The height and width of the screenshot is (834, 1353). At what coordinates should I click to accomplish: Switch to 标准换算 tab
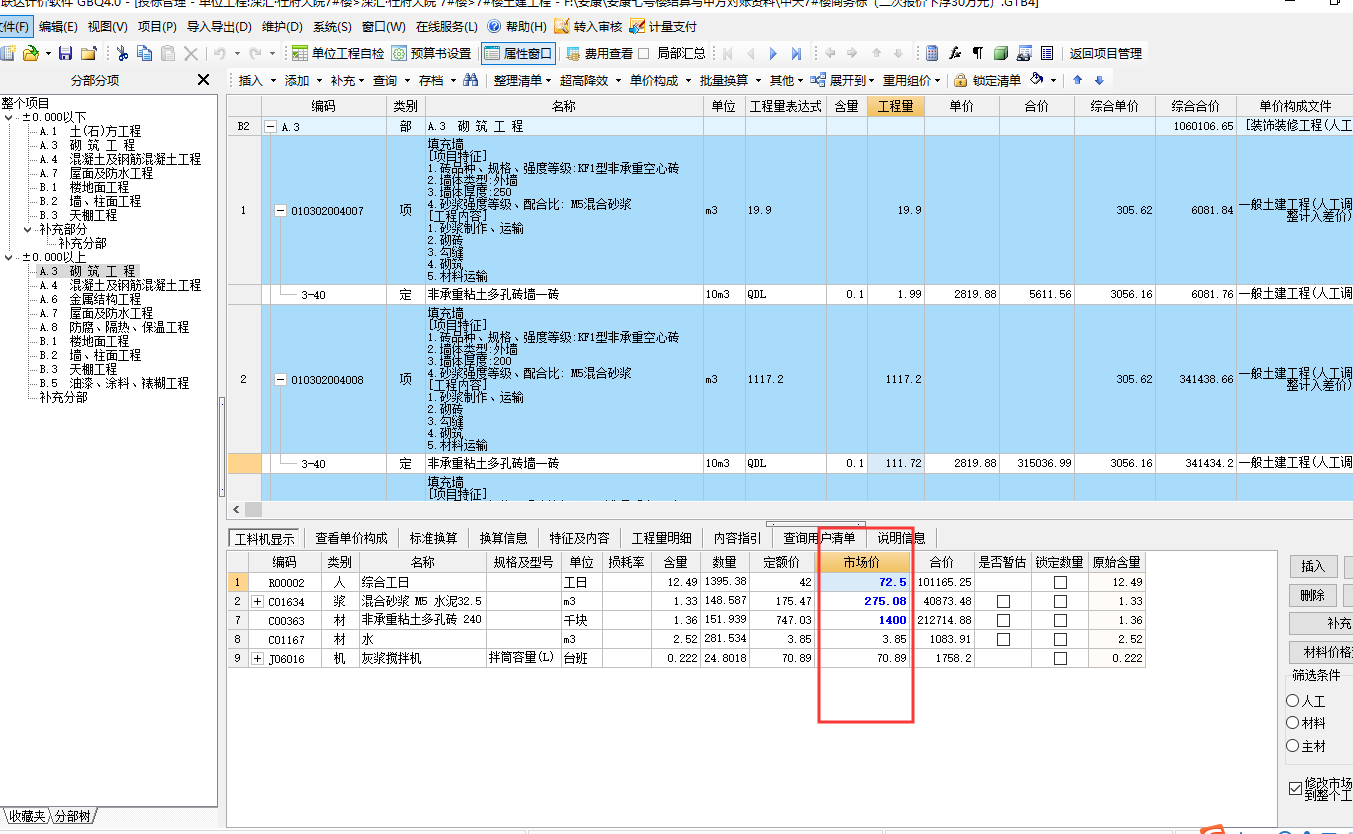[x=433, y=538]
